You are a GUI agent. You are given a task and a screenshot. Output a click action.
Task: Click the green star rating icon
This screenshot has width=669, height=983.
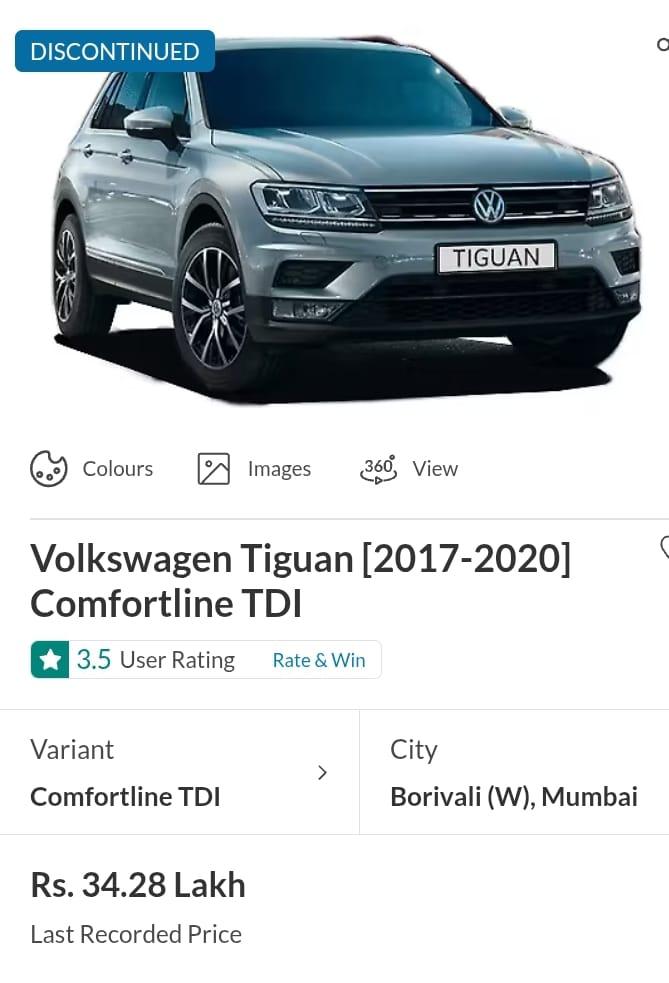(x=50, y=660)
